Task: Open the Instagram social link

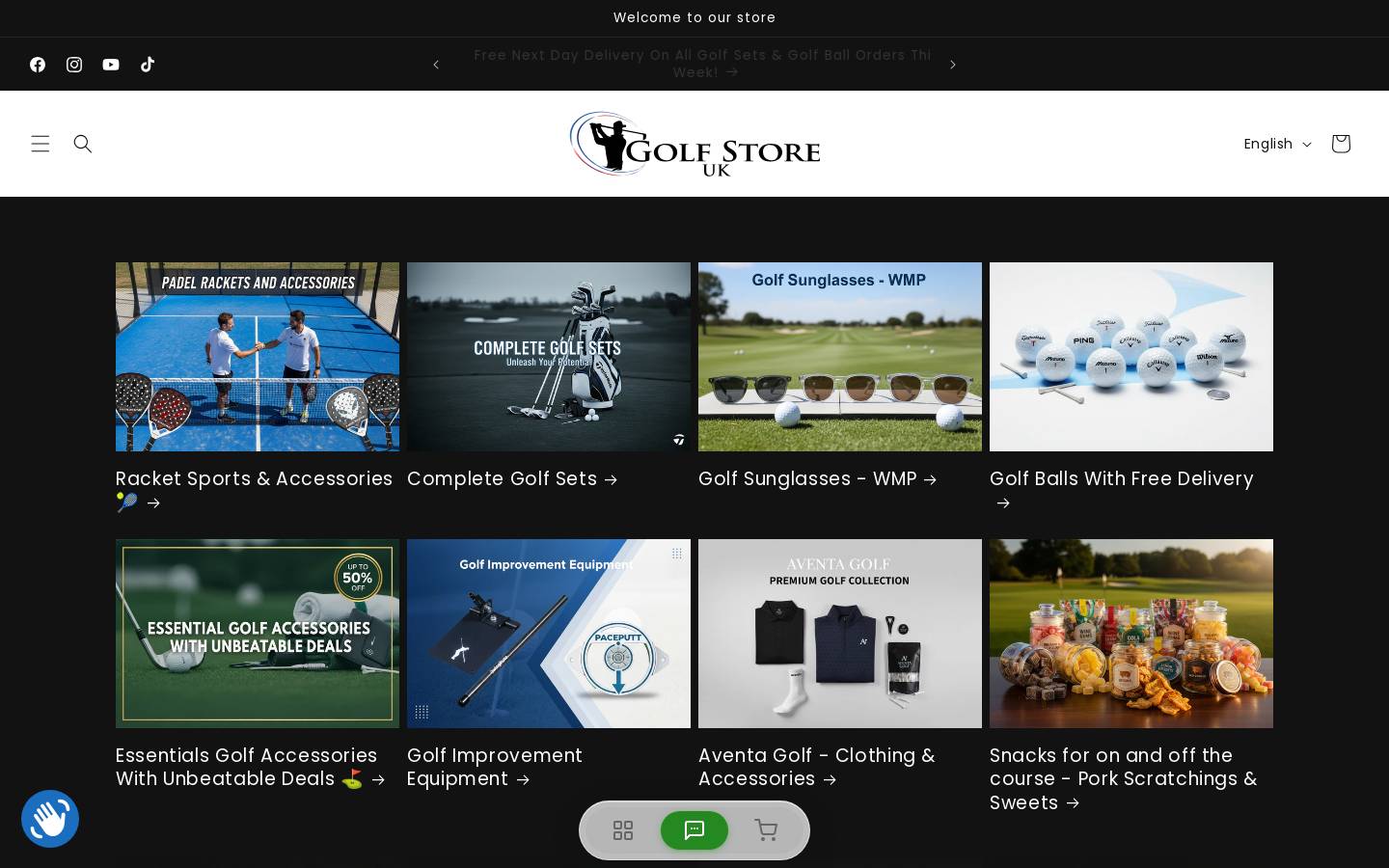Action: click(x=74, y=65)
